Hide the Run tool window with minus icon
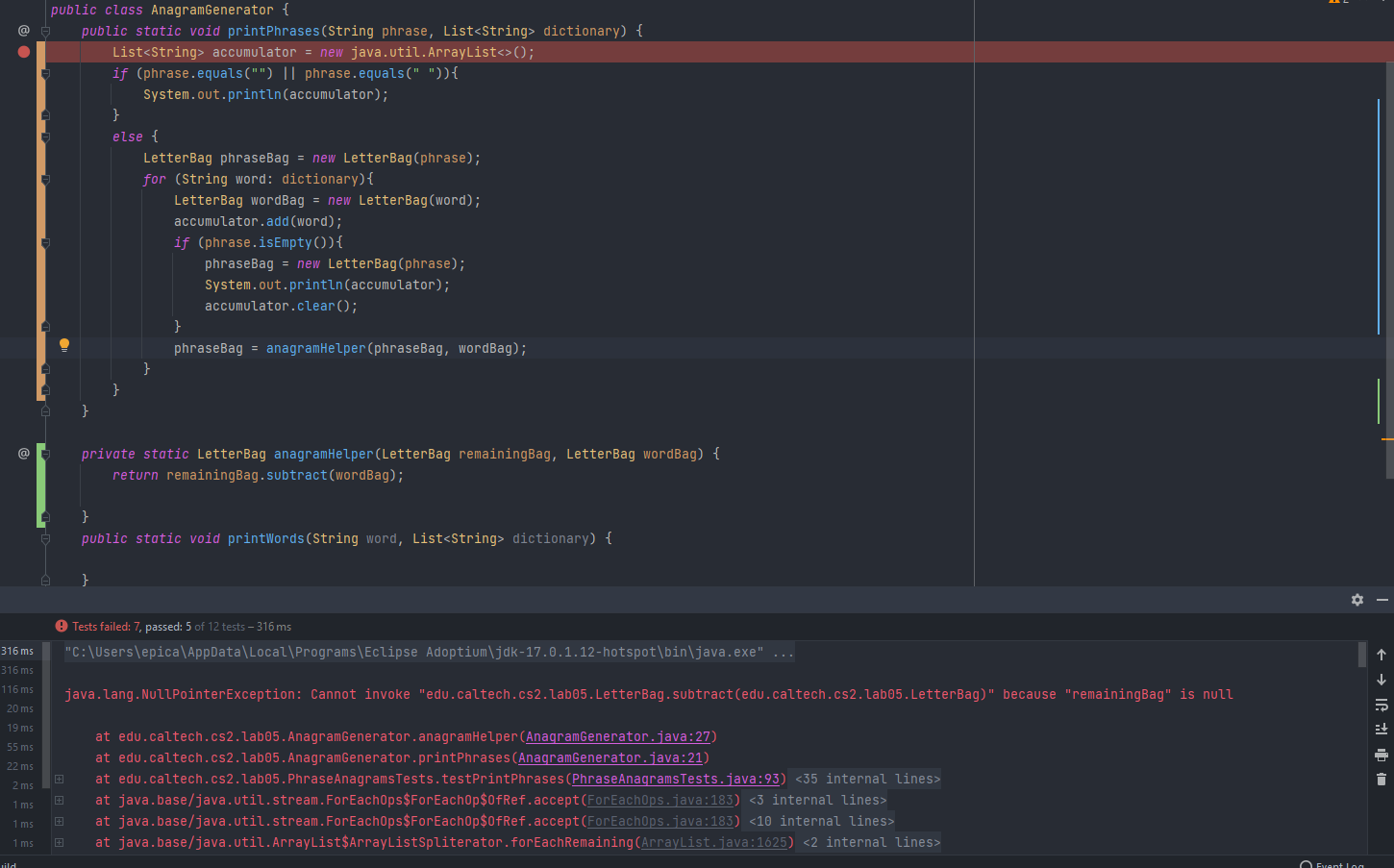 1382,600
